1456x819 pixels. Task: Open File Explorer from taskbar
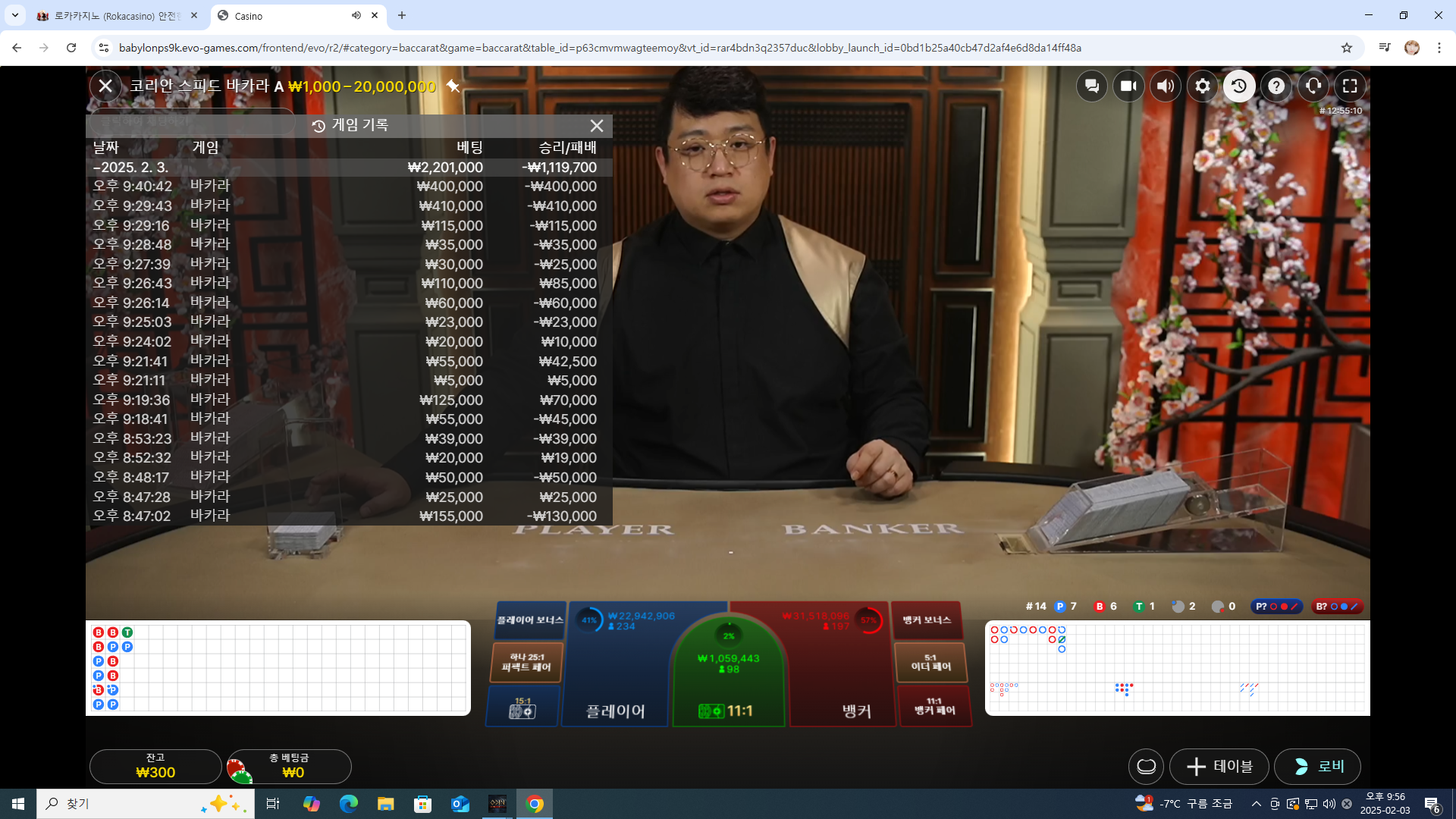pos(385,804)
